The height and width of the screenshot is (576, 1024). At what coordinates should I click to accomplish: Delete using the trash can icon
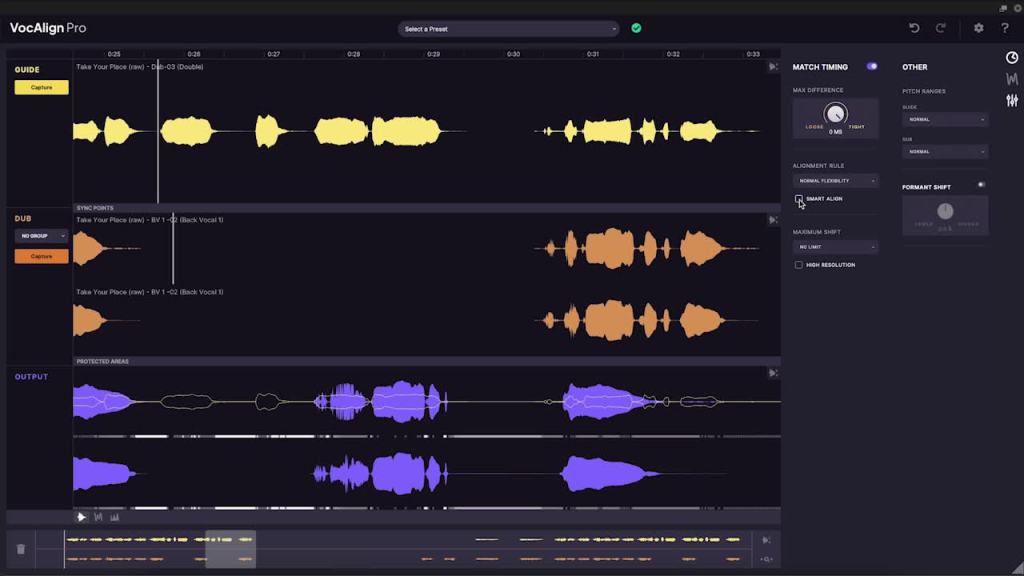click(x=21, y=549)
